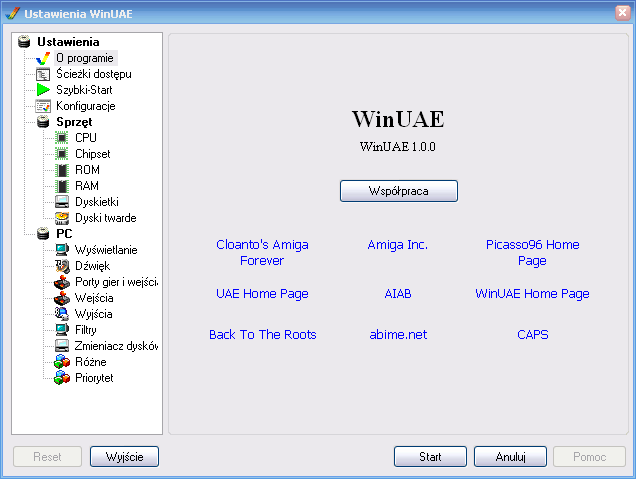The height and width of the screenshot is (479, 636).
Task: Open the Chipset settings entry
Action: pyautogui.click(x=92, y=154)
